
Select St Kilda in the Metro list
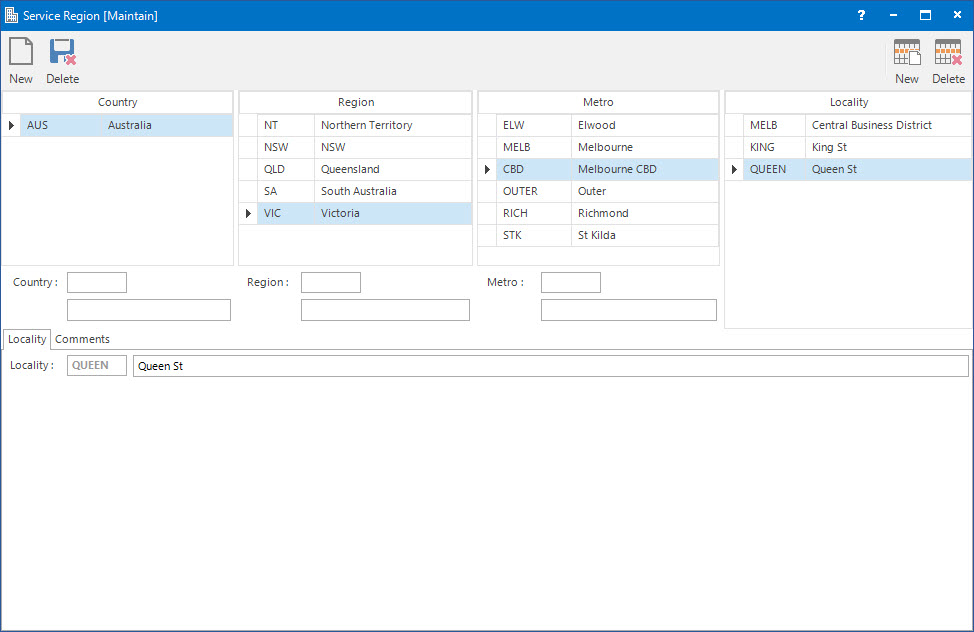(x=596, y=235)
